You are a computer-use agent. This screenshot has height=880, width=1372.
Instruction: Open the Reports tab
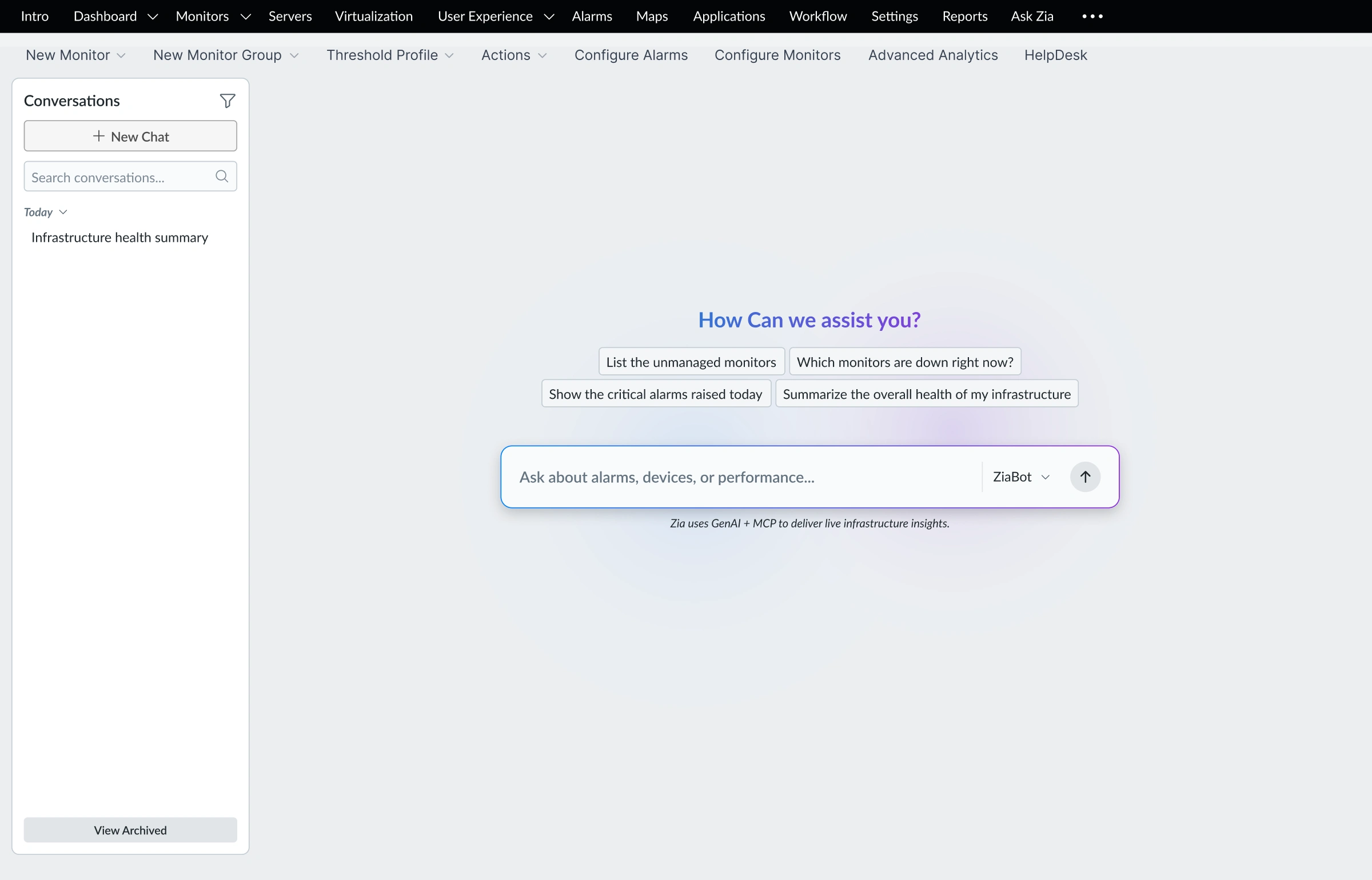tap(964, 17)
